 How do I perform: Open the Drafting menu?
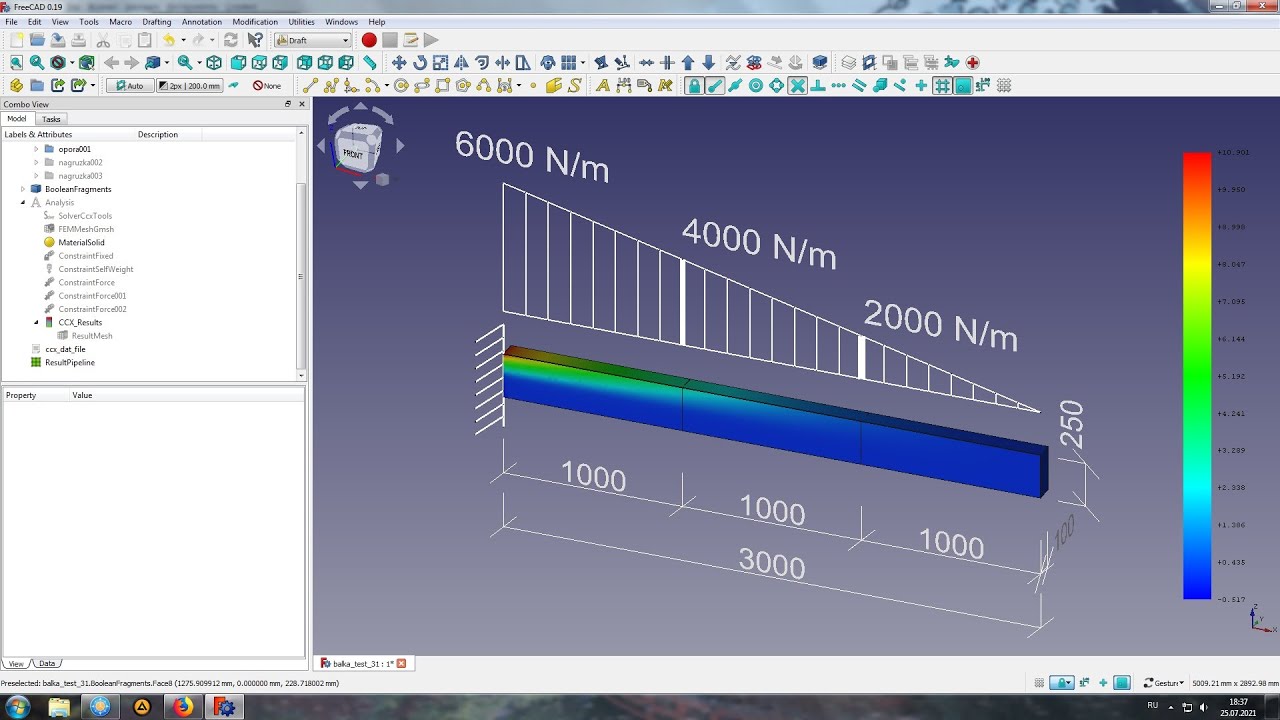(x=157, y=21)
